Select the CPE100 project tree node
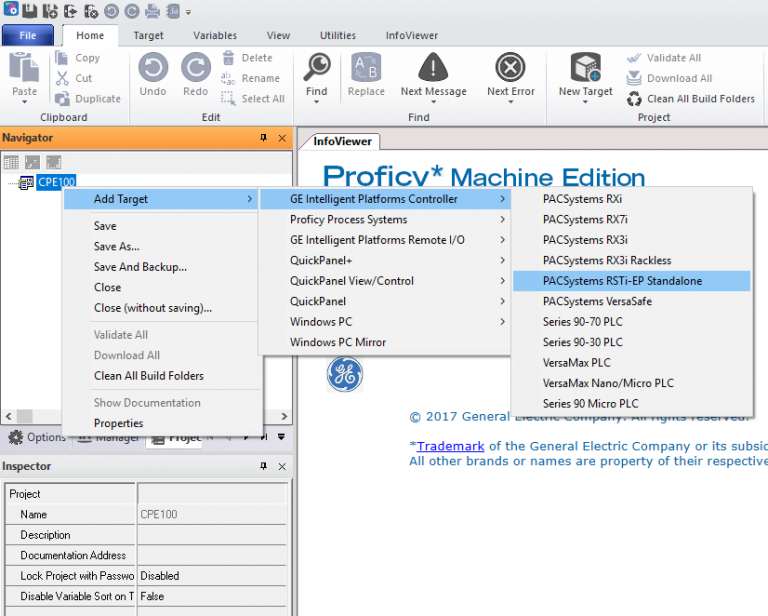 tap(55, 182)
